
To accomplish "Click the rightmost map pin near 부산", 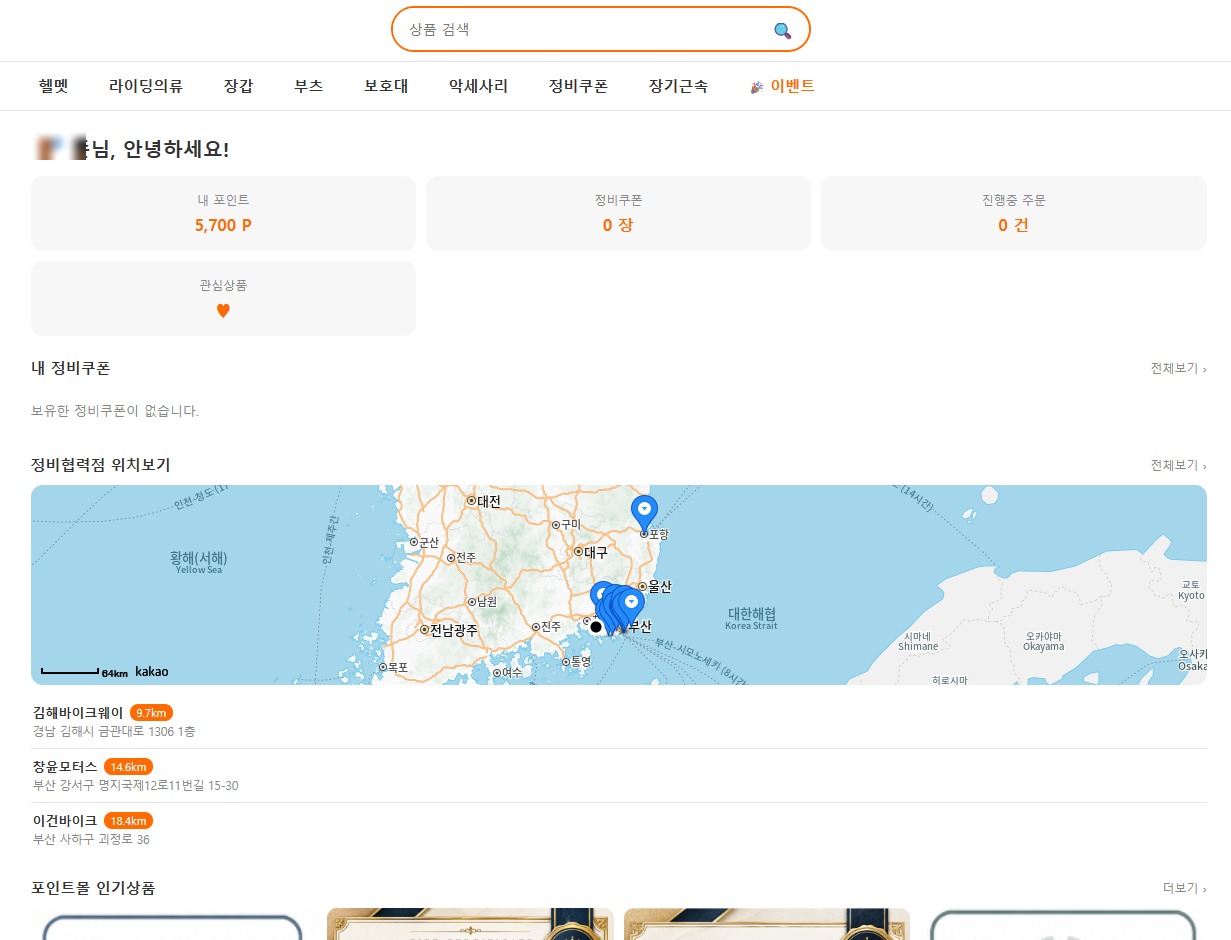I will point(631,605).
